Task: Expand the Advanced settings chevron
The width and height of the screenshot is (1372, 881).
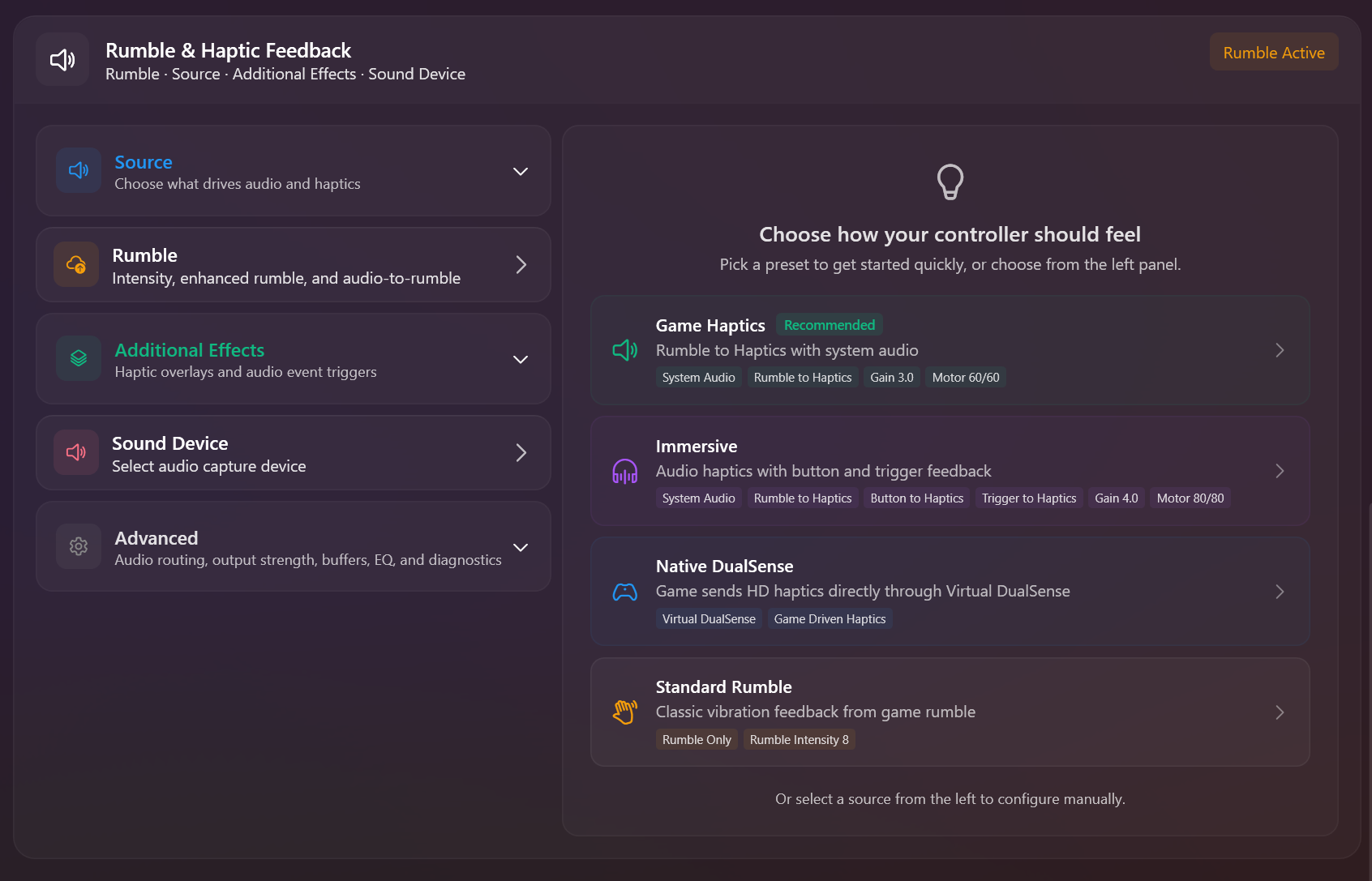Action: point(521,547)
